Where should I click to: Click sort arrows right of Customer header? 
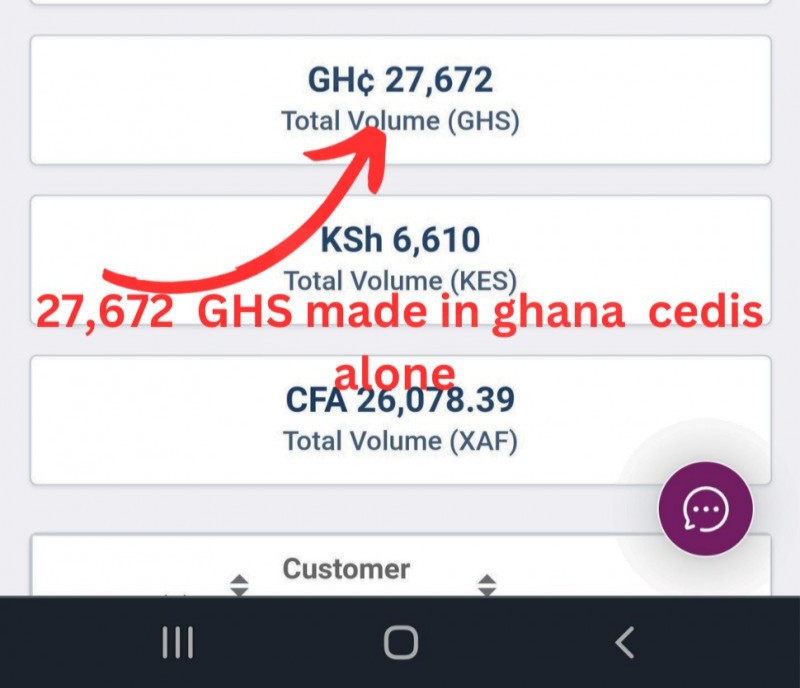tap(487, 585)
